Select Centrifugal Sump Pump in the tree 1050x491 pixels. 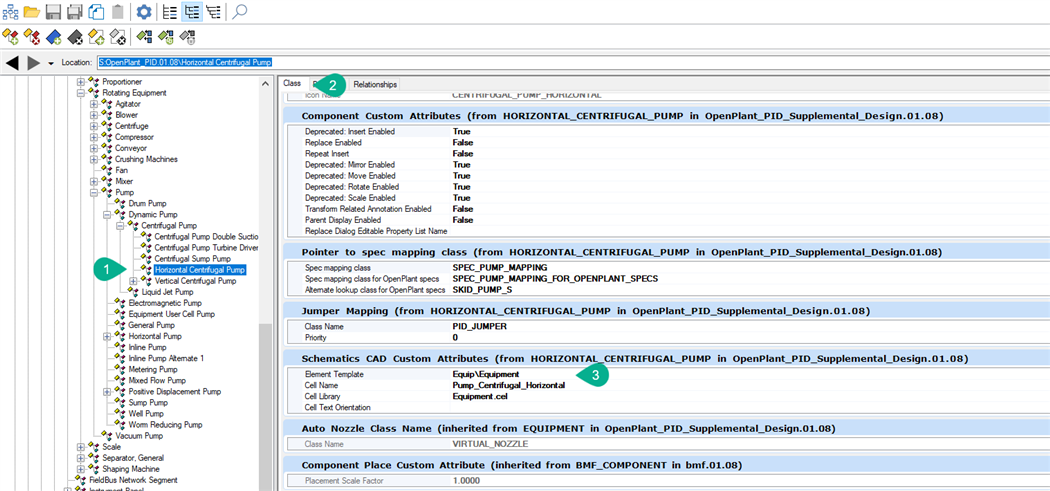[x=192, y=259]
